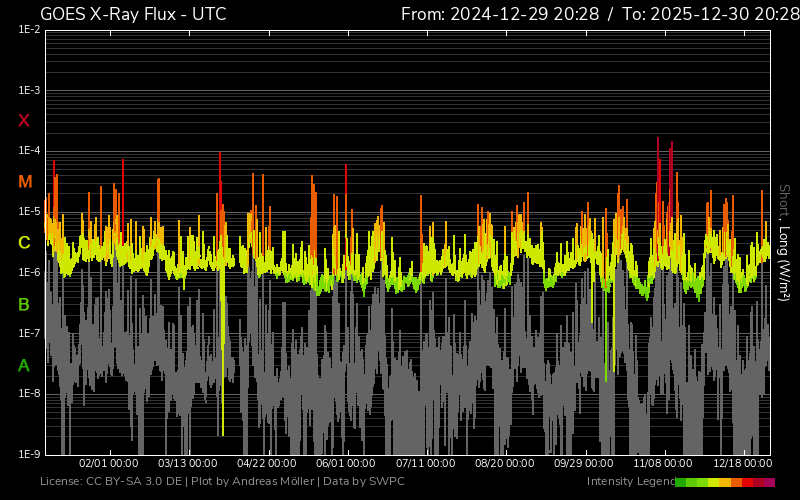Click the 1E-9 y-axis label
Screen dimensions: 800x500
pyautogui.click(x=29, y=454)
